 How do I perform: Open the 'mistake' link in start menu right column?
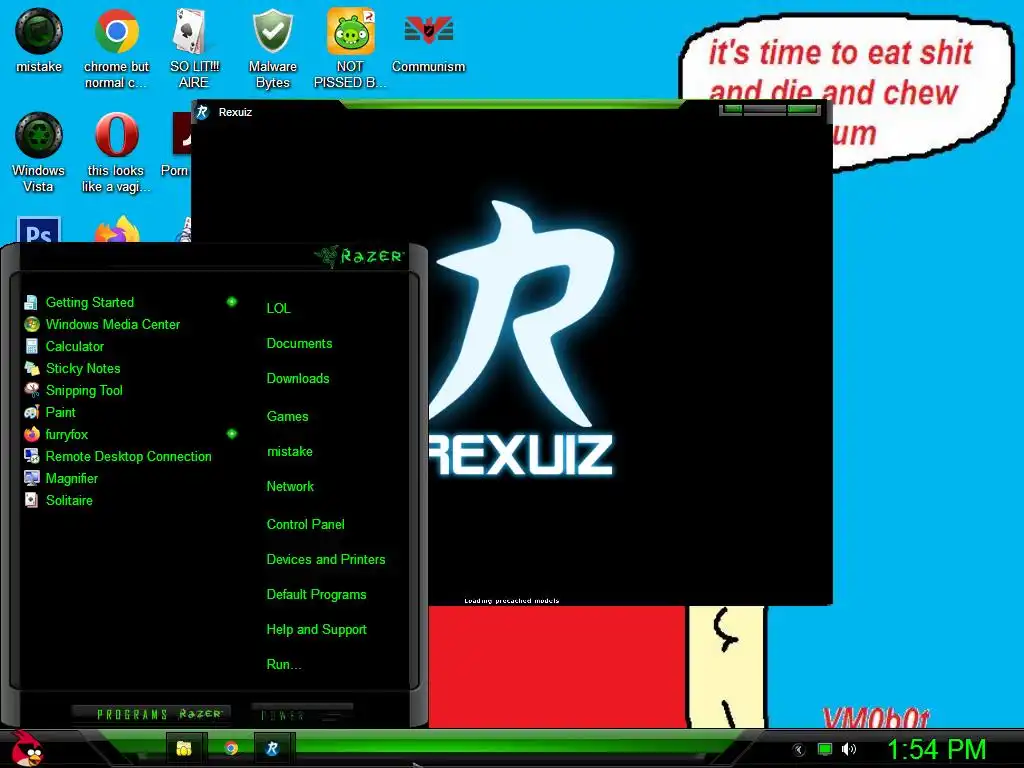point(289,452)
